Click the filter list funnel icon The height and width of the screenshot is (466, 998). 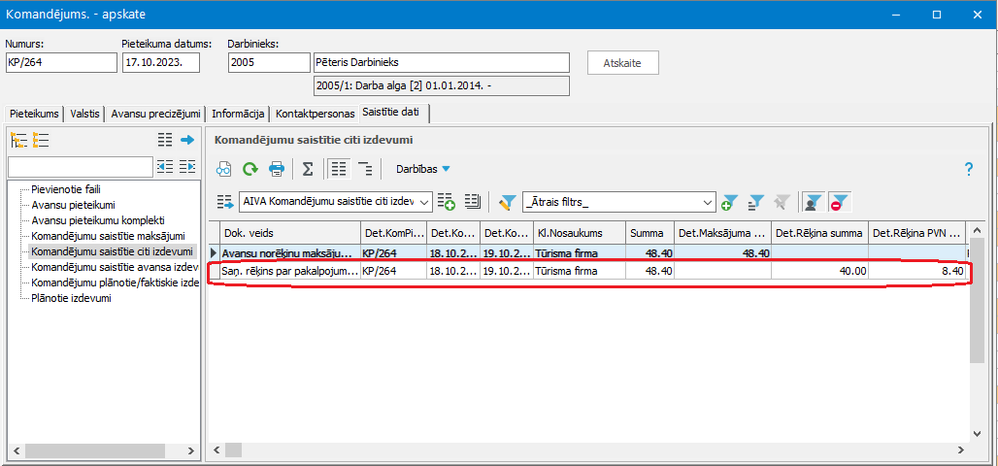tap(755, 202)
